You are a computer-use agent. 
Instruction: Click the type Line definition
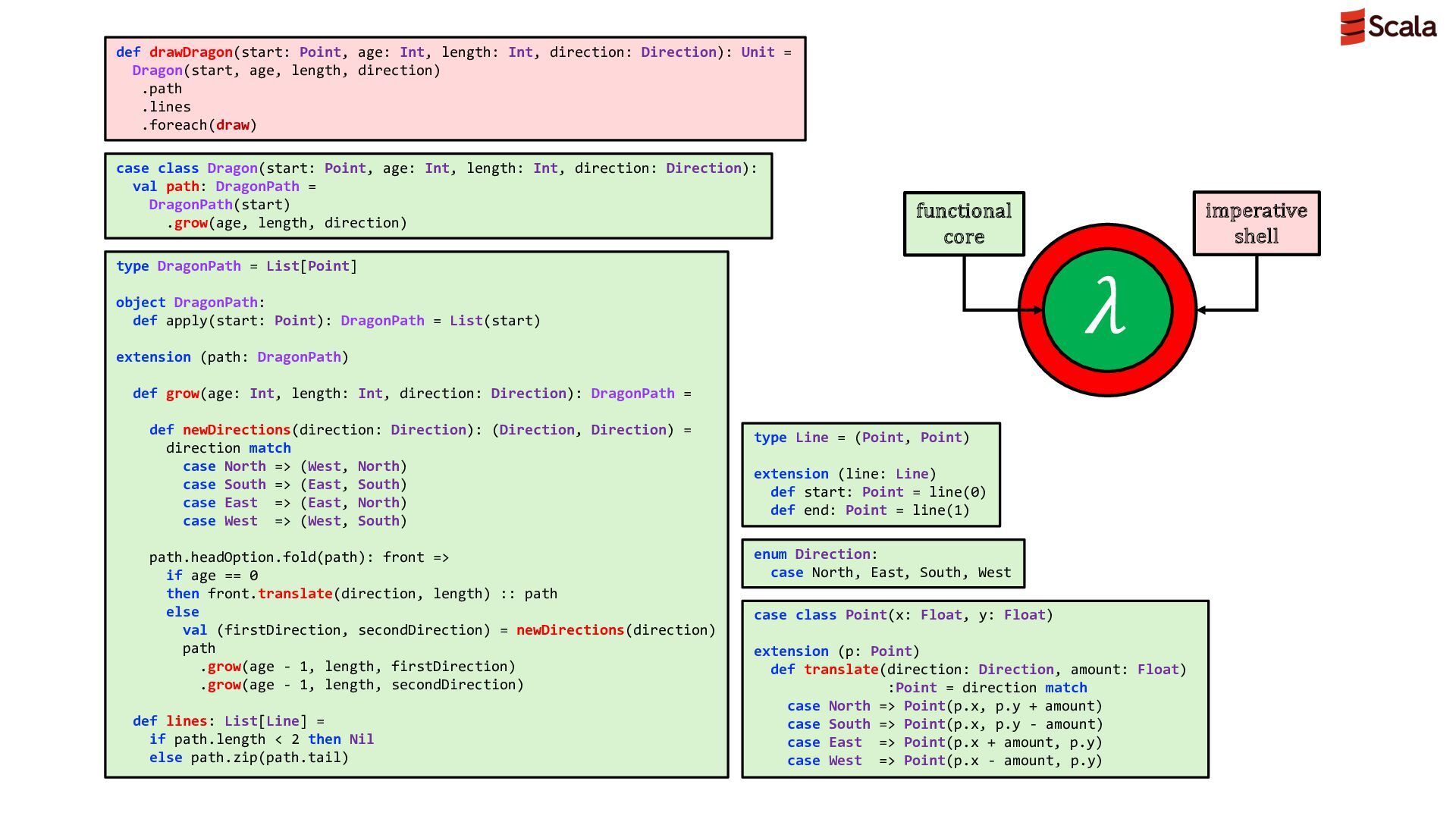coord(861,438)
